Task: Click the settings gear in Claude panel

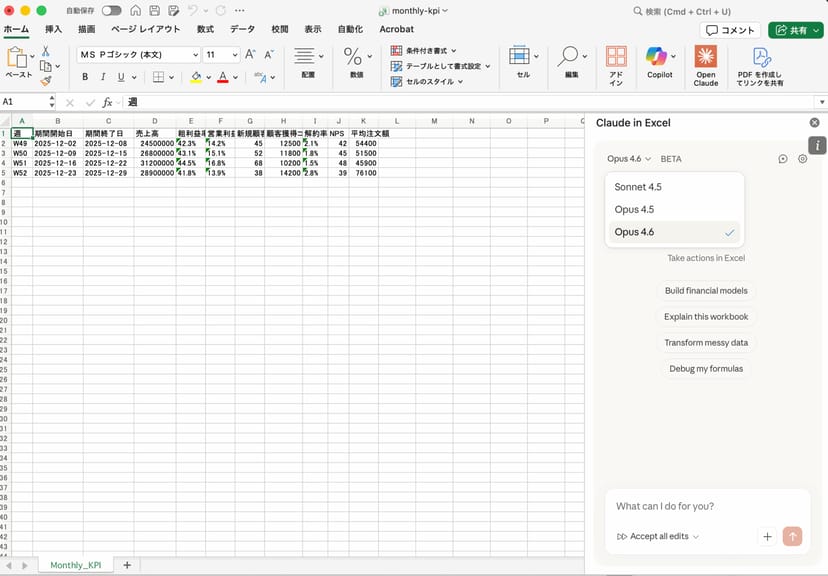Action: click(x=802, y=158)
